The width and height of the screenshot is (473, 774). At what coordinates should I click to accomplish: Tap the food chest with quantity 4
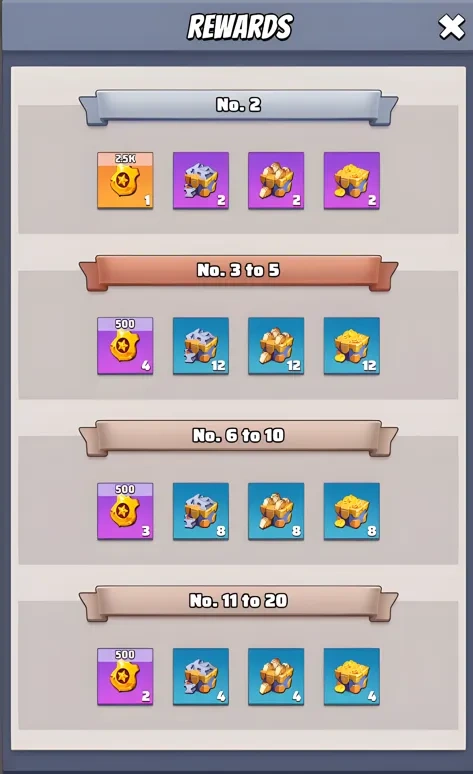(276, 677)
